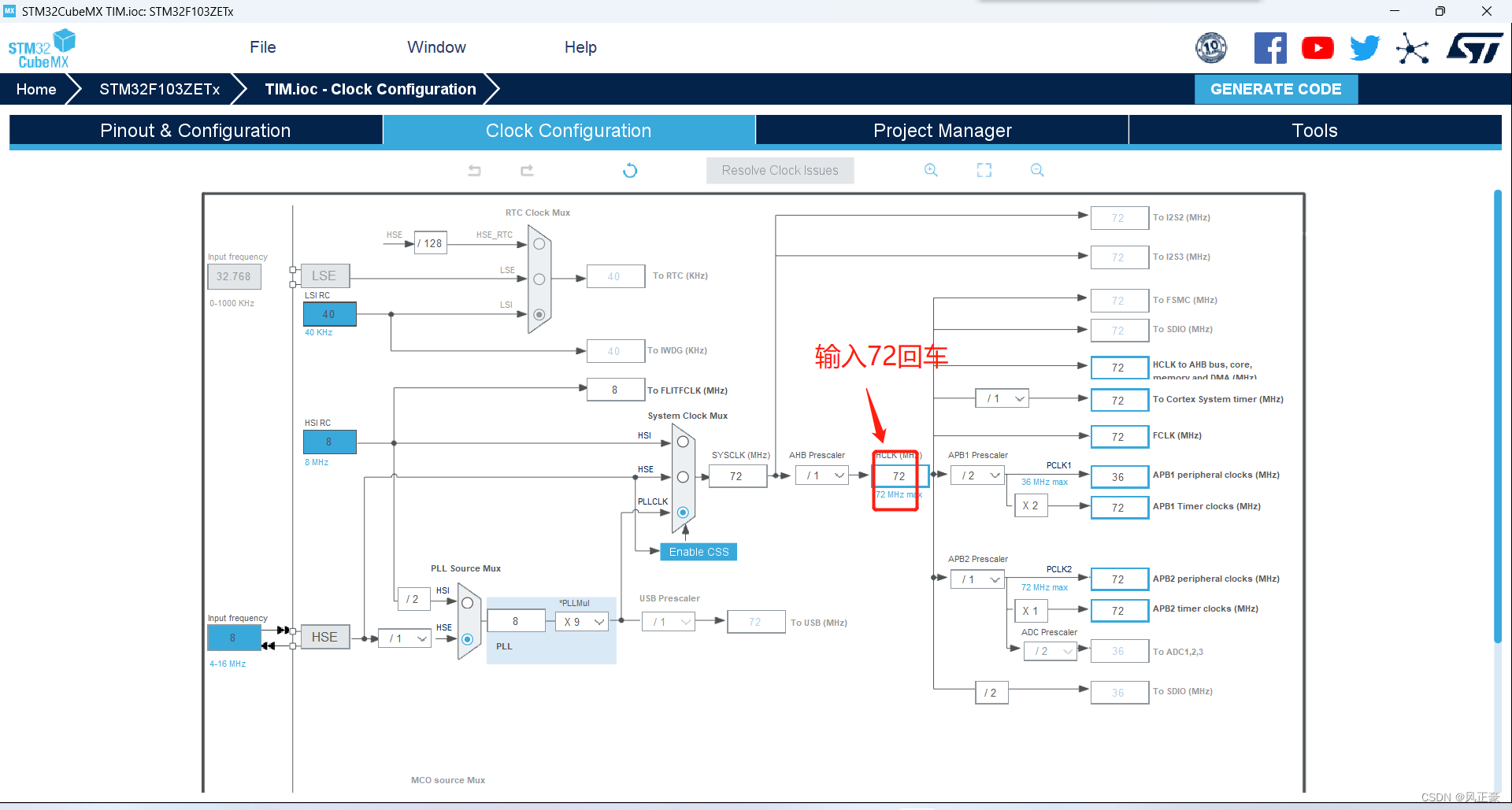Open the APB2 Prescaler dropdown
Screen dimensions: 1512x810
click(x=977, y=579)
